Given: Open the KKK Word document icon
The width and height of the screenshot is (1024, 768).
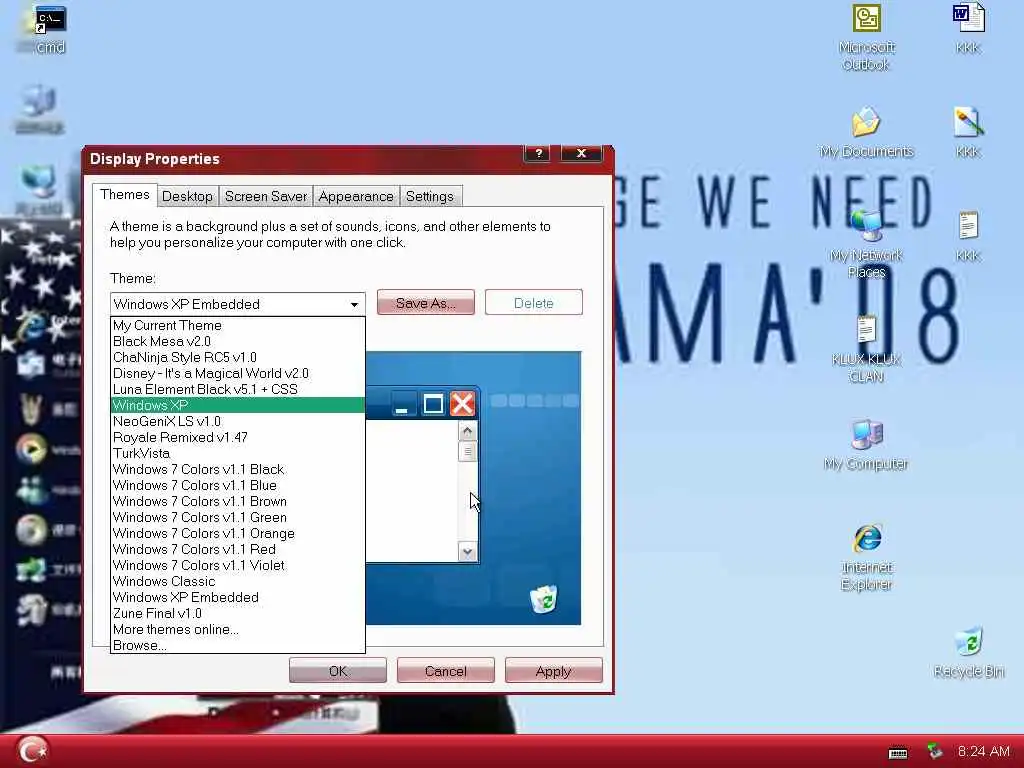Looking at the screenshot, I should tap(968, 29).
